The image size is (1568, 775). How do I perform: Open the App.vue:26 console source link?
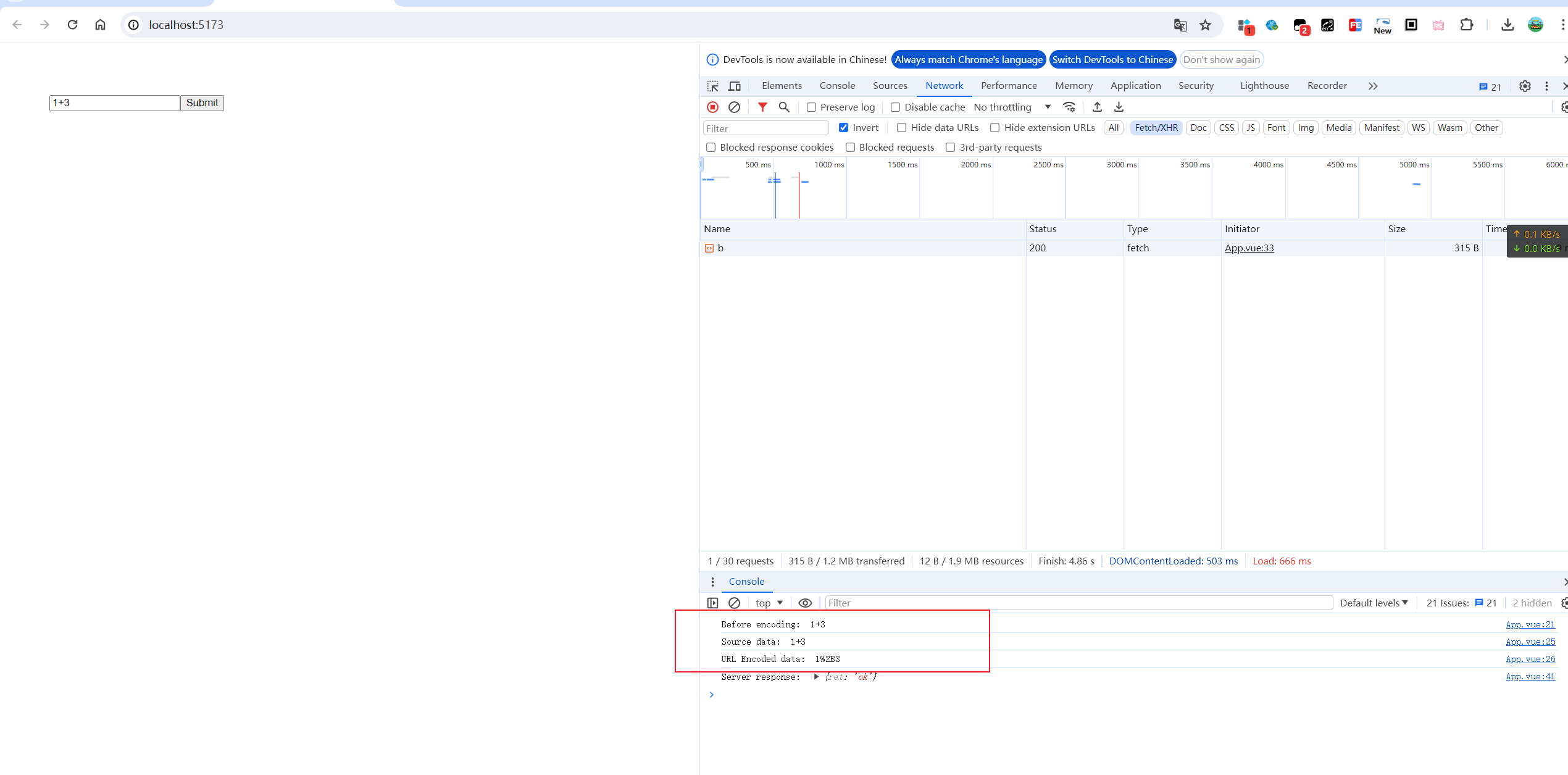[x=1530, y=660]
